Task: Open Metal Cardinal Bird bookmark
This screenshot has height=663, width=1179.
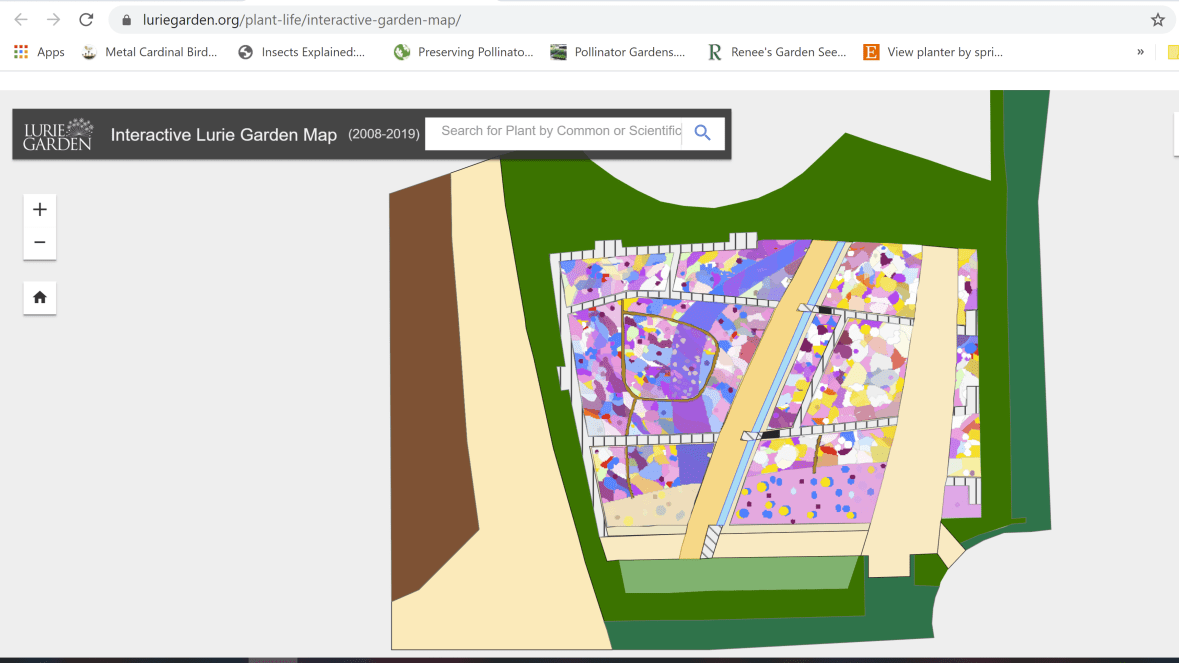Action: pos(150,52)
